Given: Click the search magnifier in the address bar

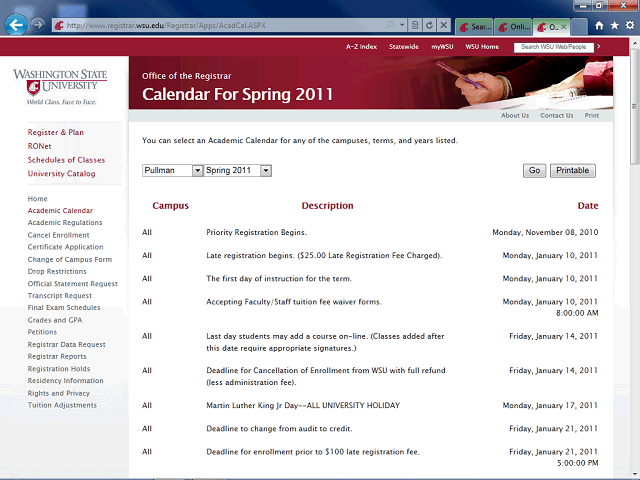Looking at the screenshot, I should coord(390,25).
